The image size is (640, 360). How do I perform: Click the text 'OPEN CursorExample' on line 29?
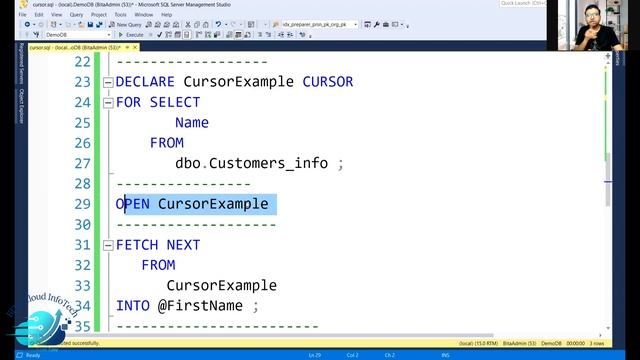(192, 204)
